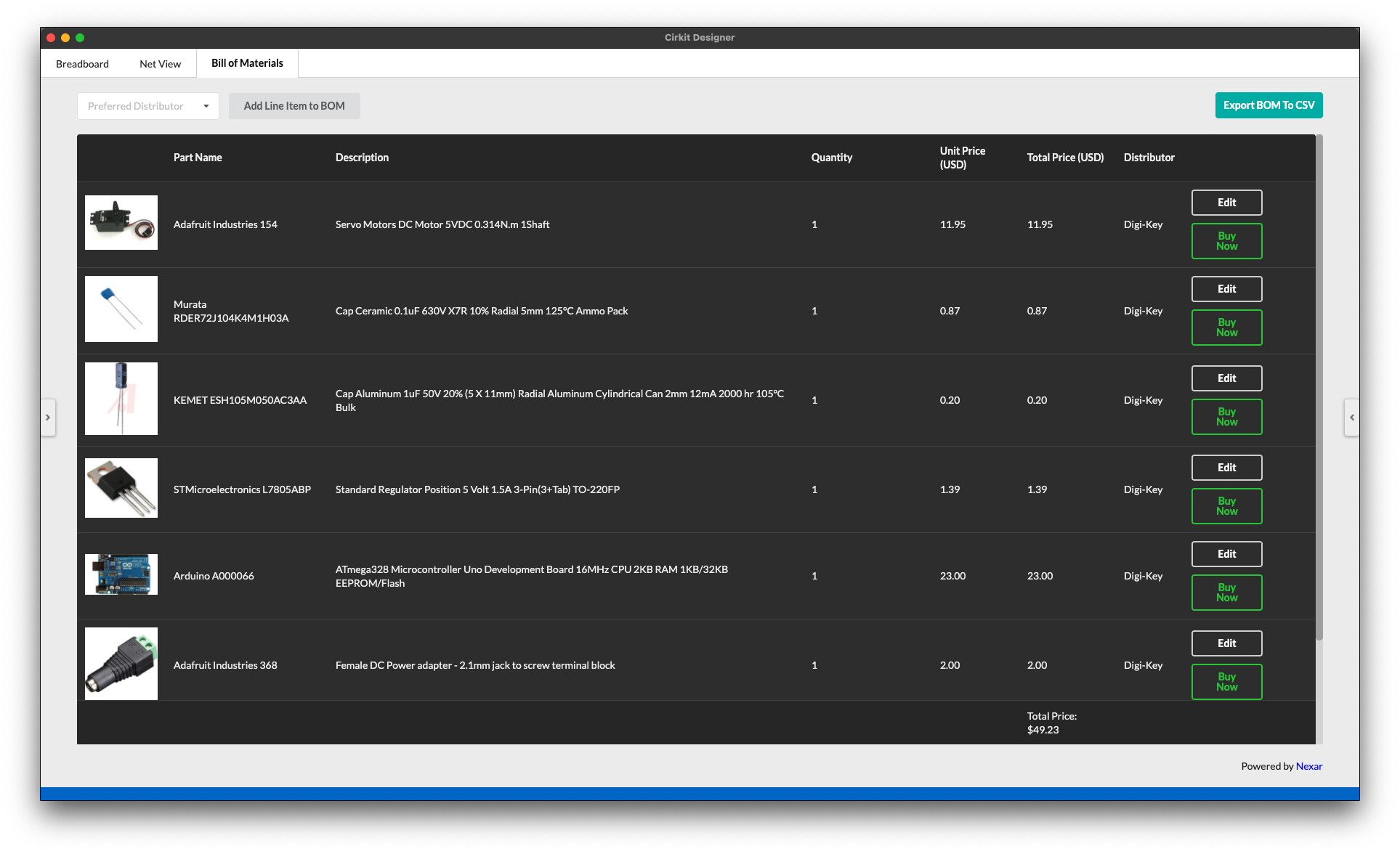Click Export BOM To CSV
Screen dimensions: 1400x854
tap(1268, 105)
